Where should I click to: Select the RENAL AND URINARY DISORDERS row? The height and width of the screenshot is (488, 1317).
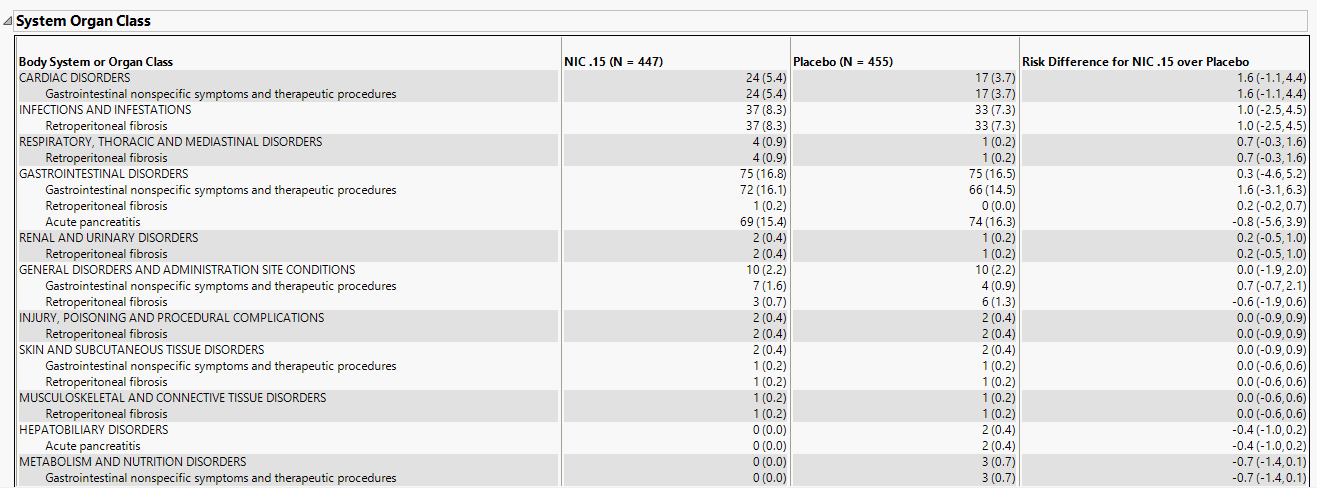108,238
